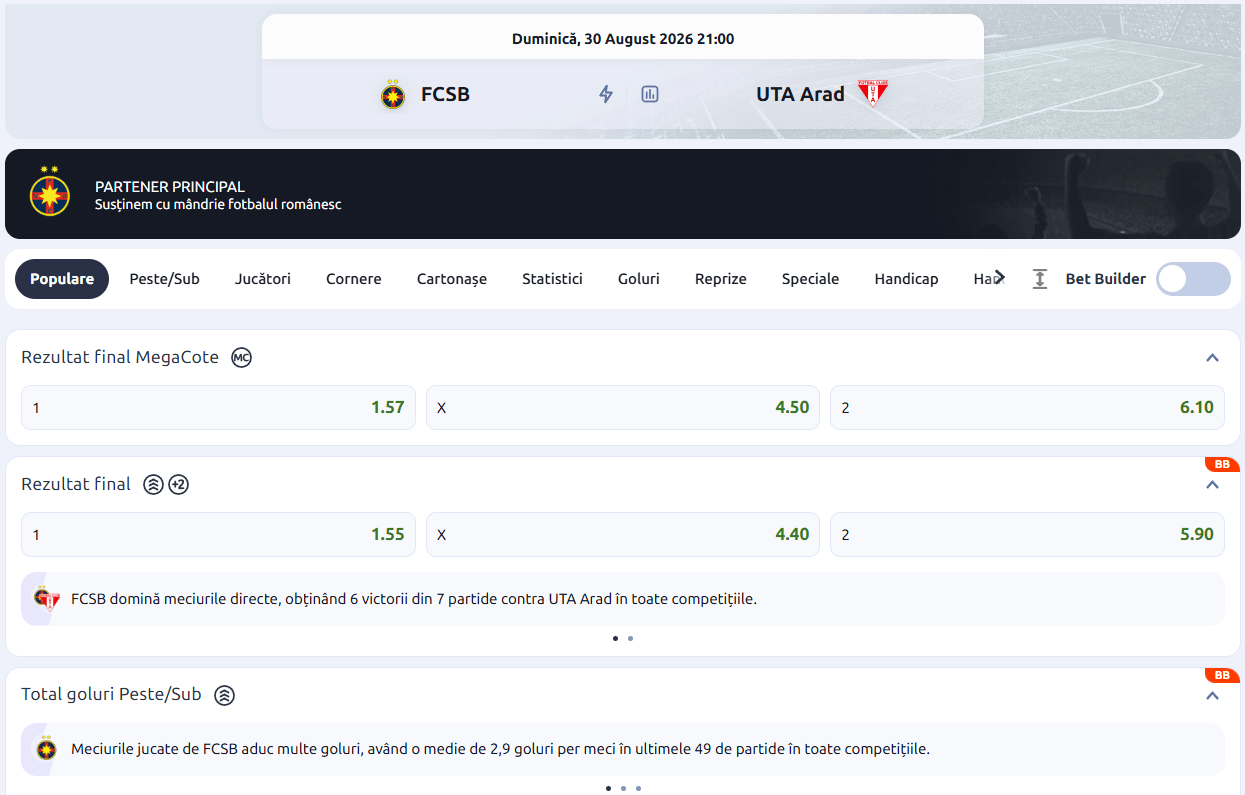This screenshot has width=1245, height=795.
Task: Click FCSB crest in goals average insight
Action: point(46,749)
